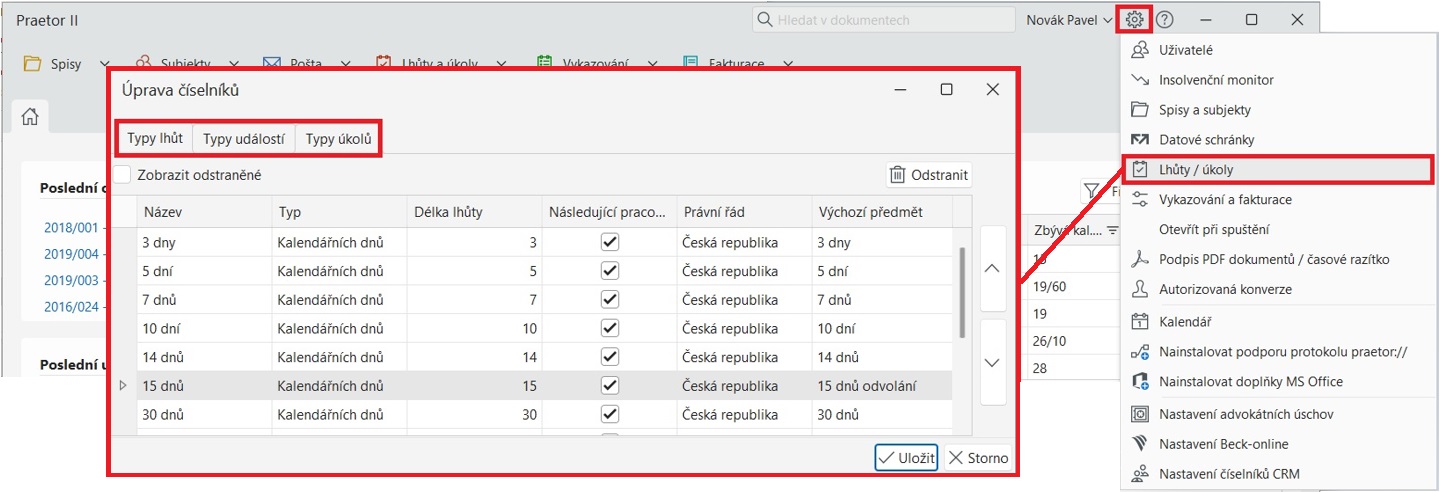This screenshot has width=1440, height=492.
Task: Open the settings gear menu
Action: click(x=1134, y=20)
